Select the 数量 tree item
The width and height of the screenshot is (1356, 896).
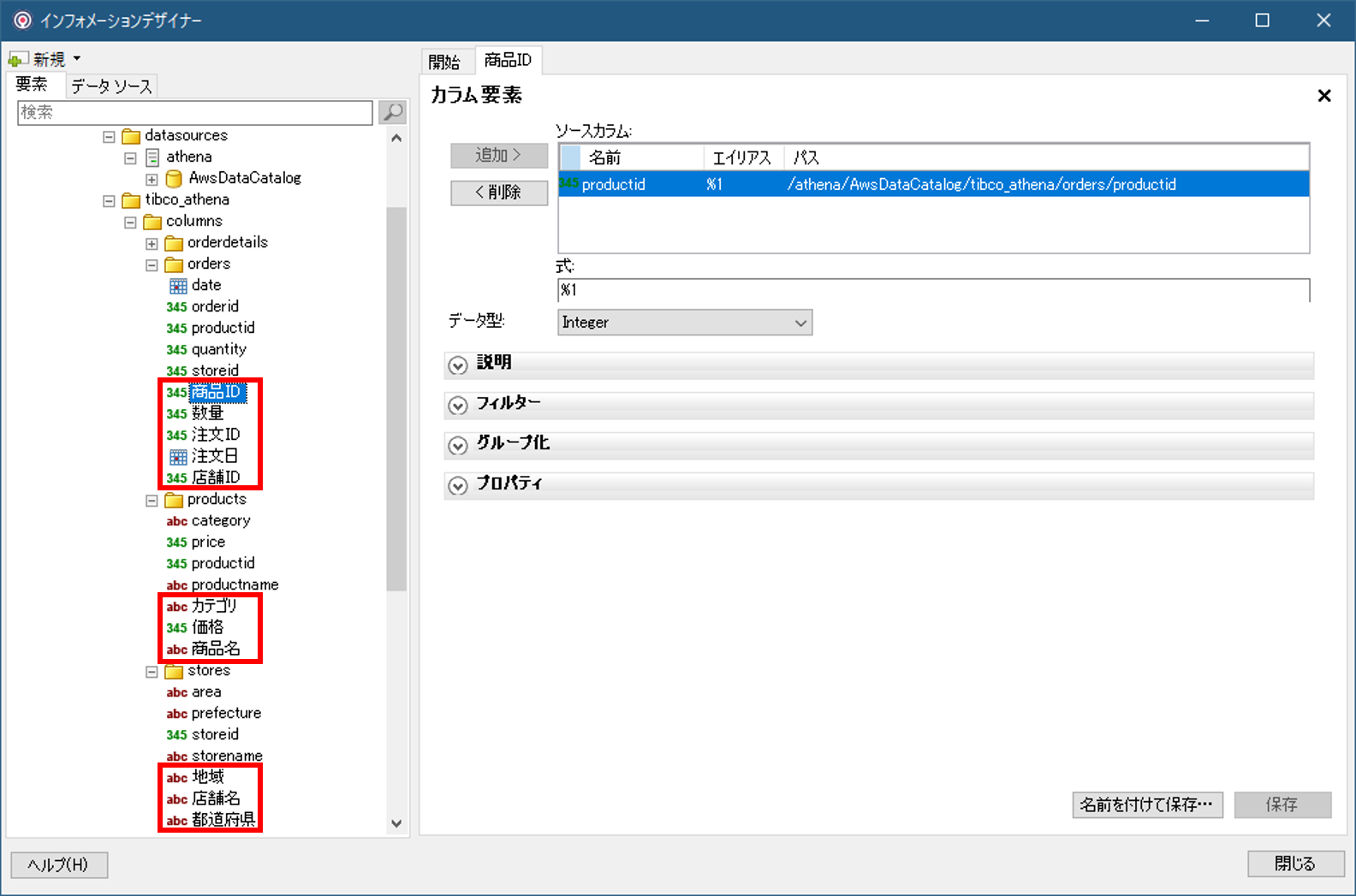[x=208, y=413]
